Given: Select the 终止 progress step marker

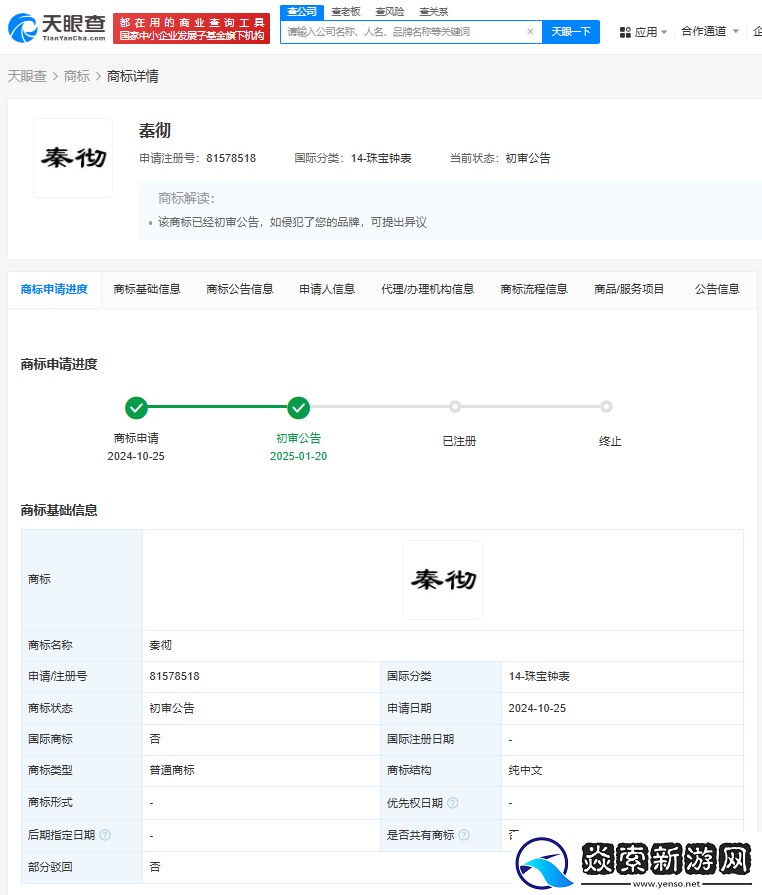Looking at the screenshot, I should pyautogui.click(x=606, y=406).
